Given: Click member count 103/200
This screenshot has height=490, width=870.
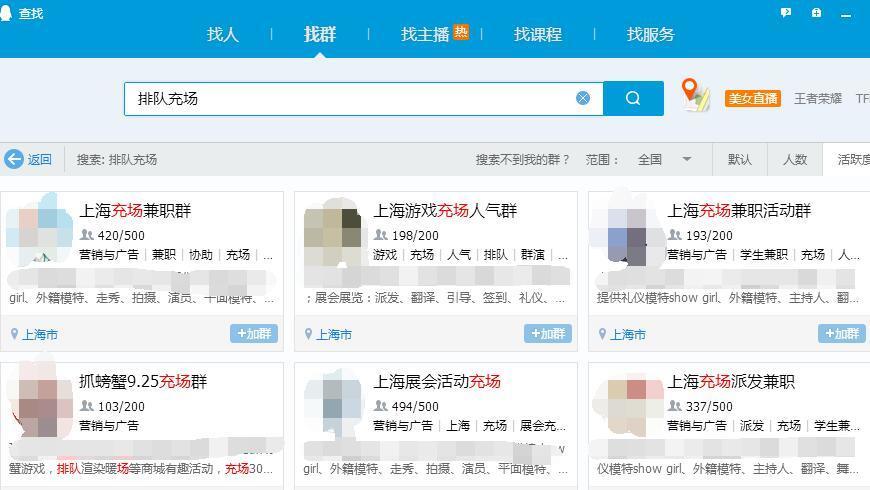Looking at the screenshot, I should (121, 406).
